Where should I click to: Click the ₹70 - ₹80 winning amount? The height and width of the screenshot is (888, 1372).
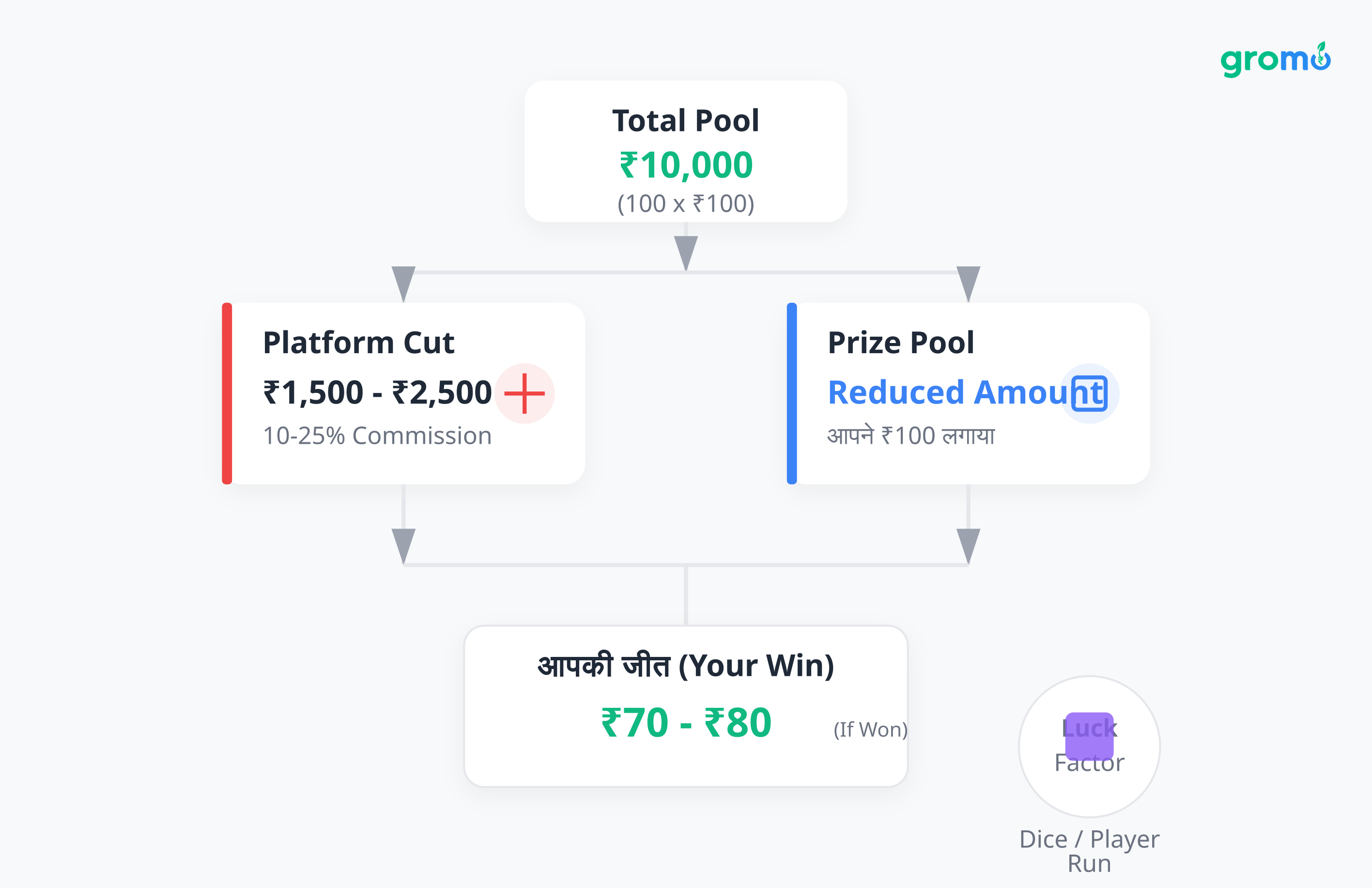(x=686, y=722)
